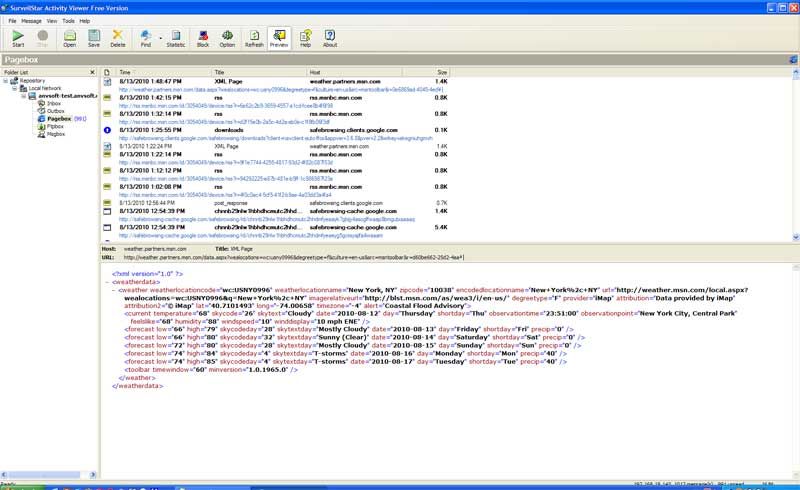The width and height of the screenshot is (800, 490).
Task: Open the View menu
Action: pos(52,21)
